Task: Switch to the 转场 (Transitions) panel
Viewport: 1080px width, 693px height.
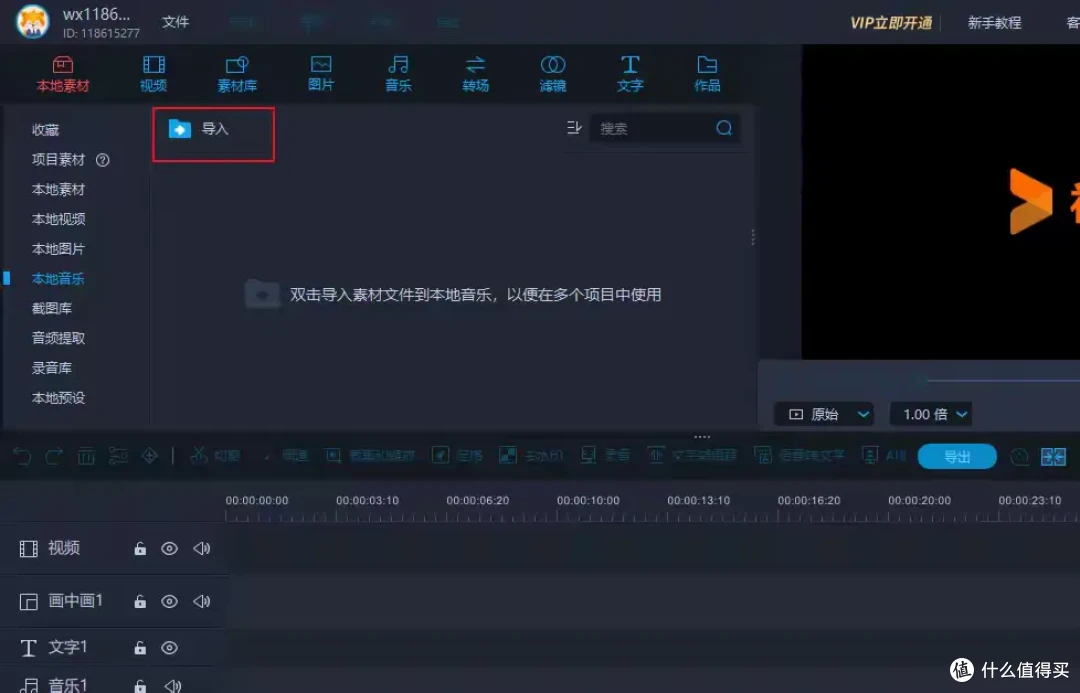Action: [475, 72]
